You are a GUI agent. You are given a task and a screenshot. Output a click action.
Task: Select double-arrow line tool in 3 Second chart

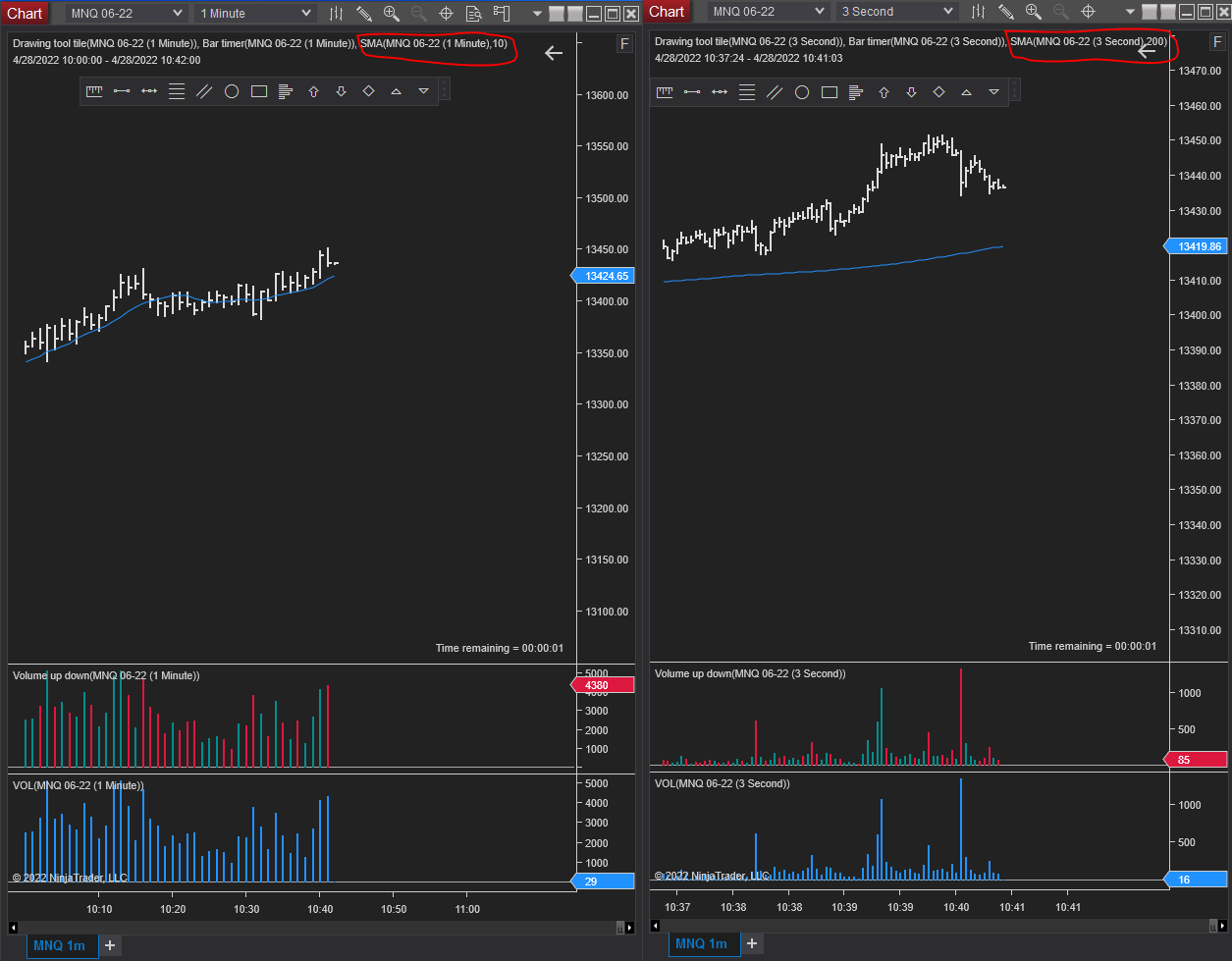click(x=720, y=91)
